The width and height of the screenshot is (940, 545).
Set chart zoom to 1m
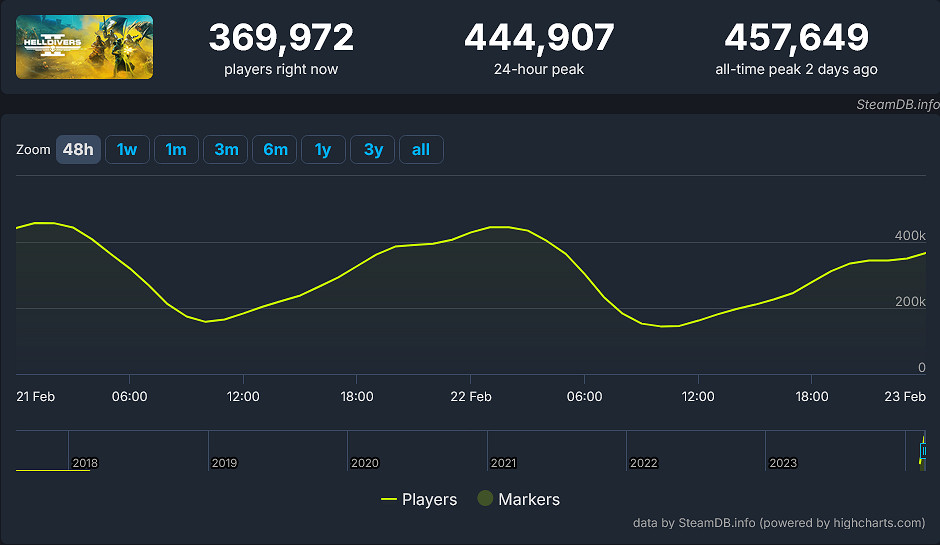point(176,149)
